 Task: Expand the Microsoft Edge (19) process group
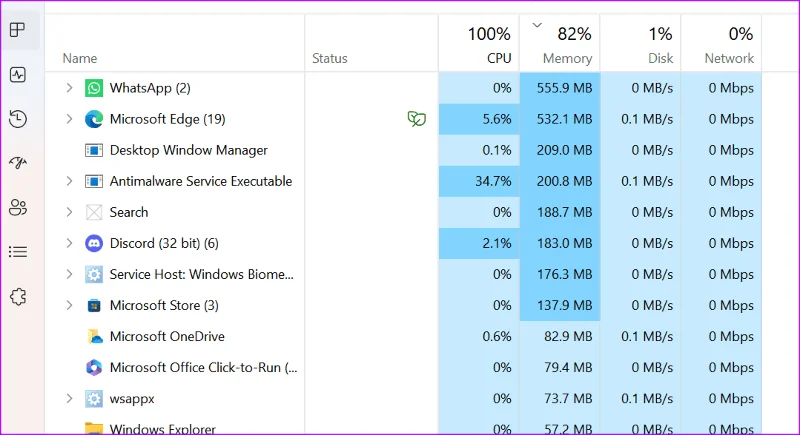tap(69, 119)
